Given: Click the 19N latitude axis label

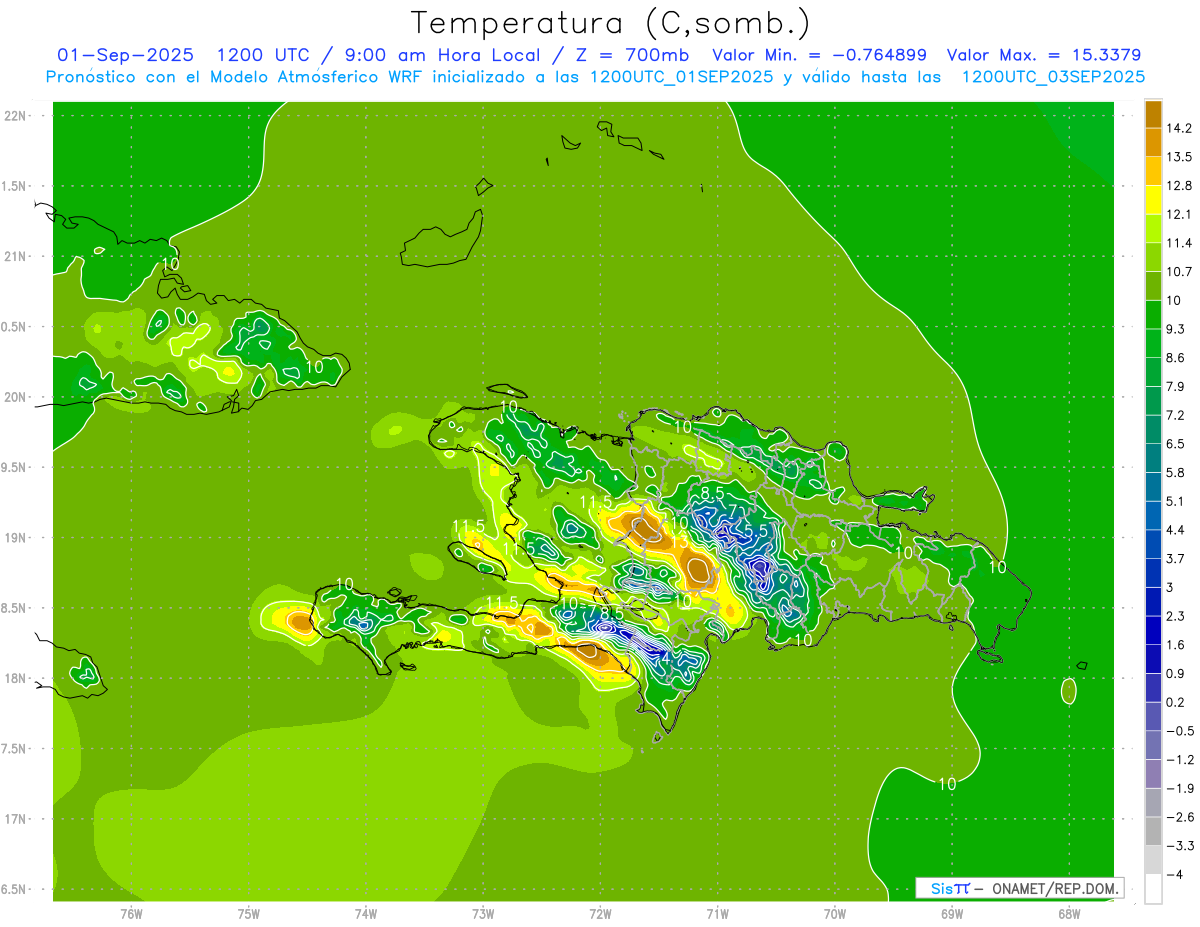Looking at the screenshot, I should [16, 538].
